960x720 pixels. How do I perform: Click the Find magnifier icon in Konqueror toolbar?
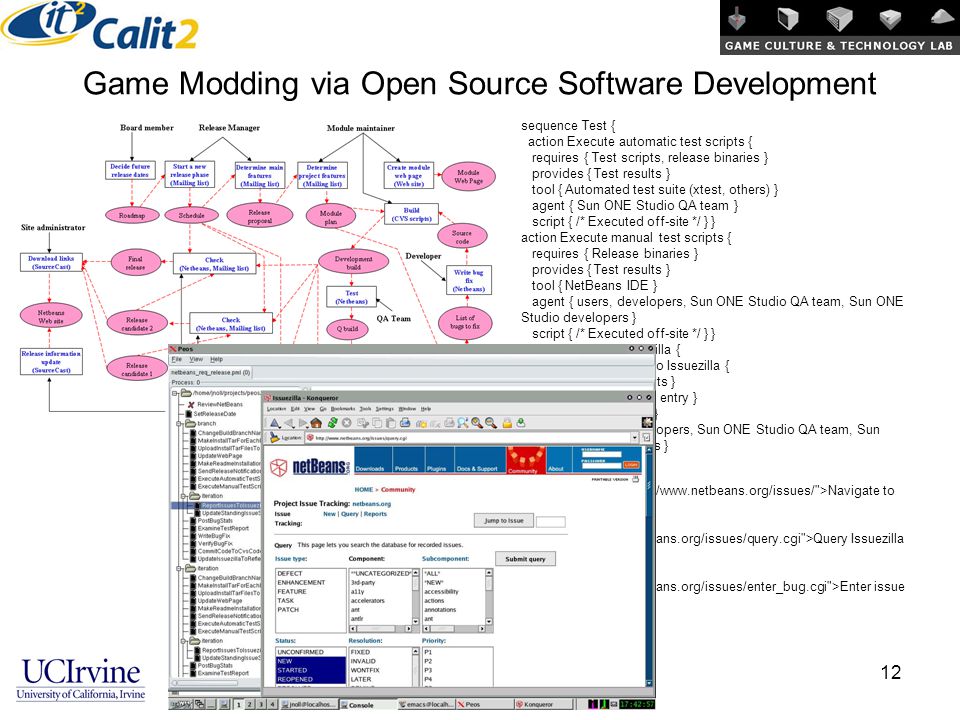pyautogui.click(x=463, y=422)
